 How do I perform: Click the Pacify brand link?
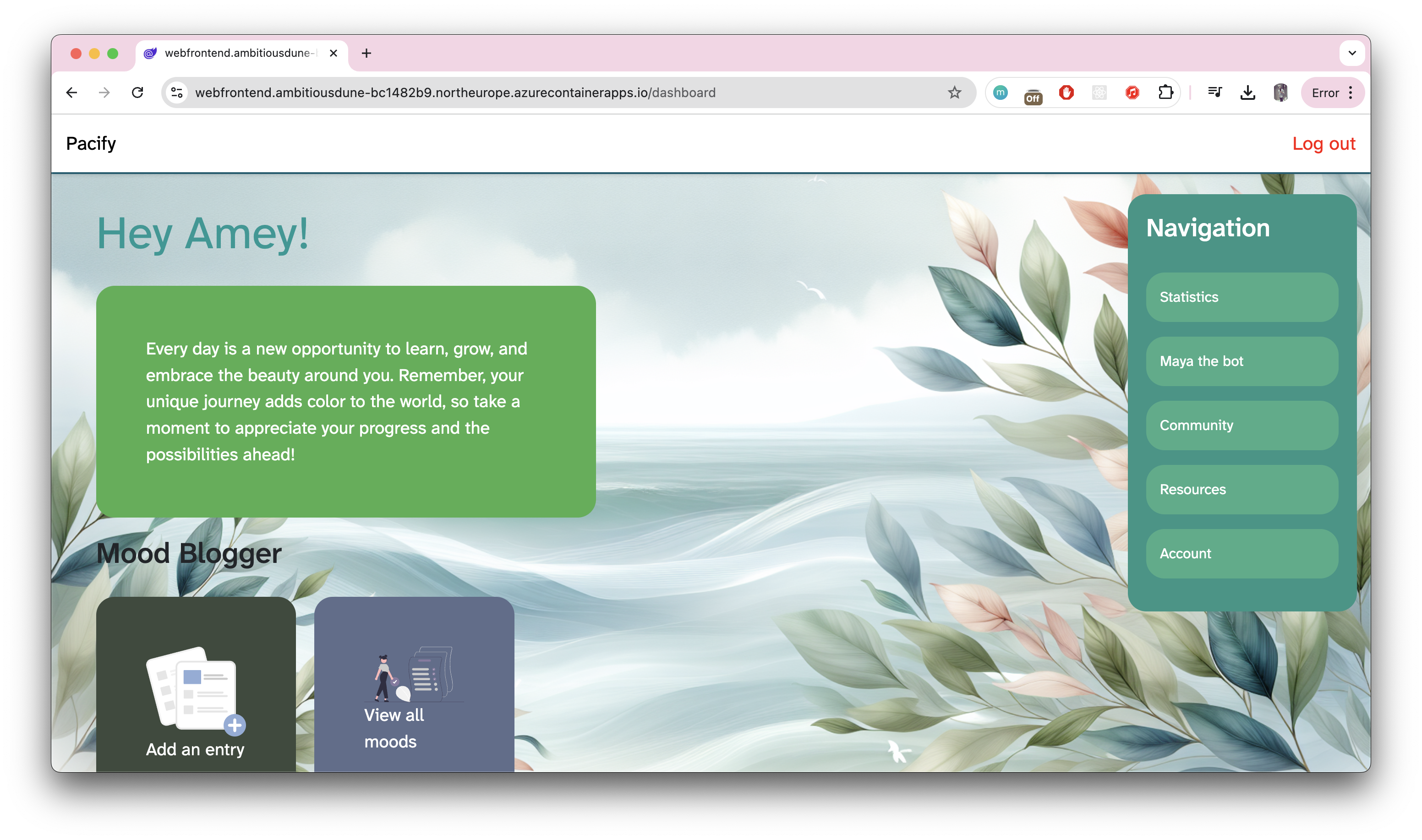pyautogui.click(x=91, y=144)
